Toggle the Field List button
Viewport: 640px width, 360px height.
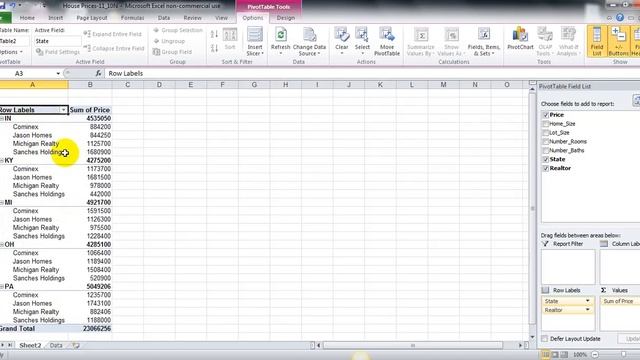coord(597,41)
